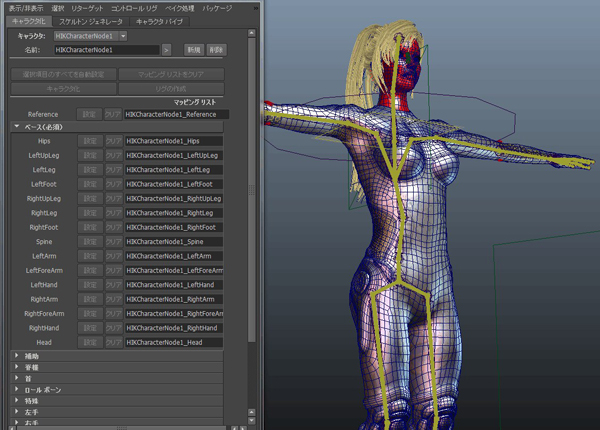600x430 pixels.
Task: Click the arrow button beside the name field
Action: (x=166, y=48)
